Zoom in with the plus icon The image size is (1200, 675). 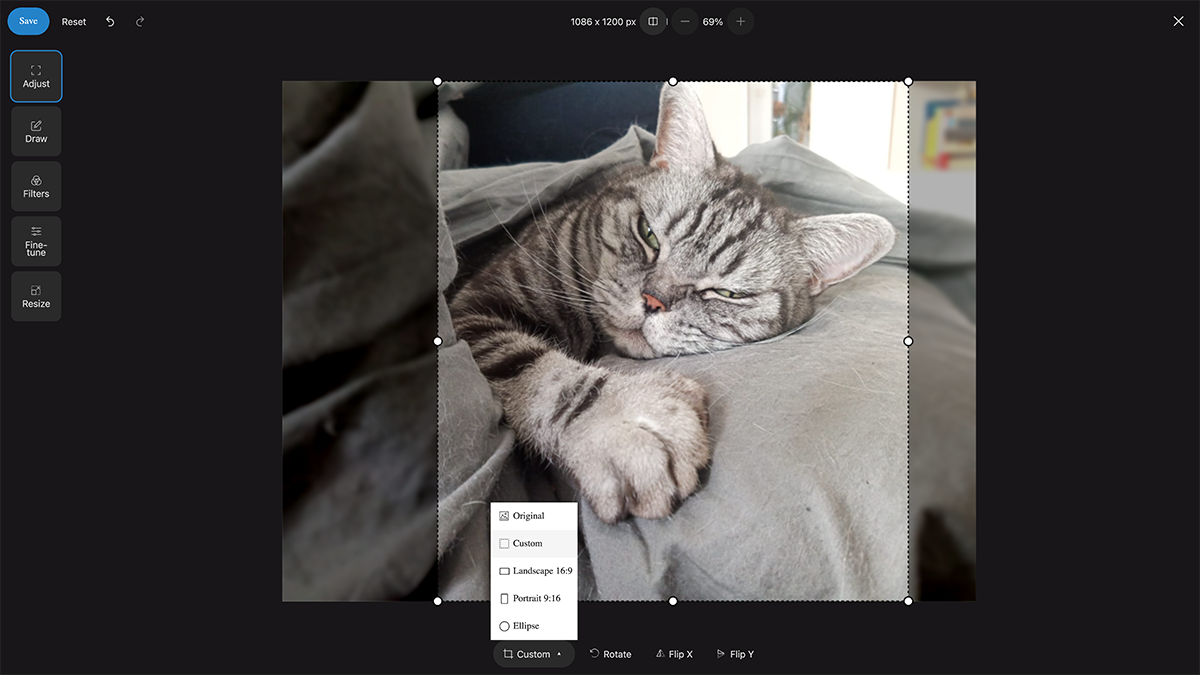(x=740, y=21)
